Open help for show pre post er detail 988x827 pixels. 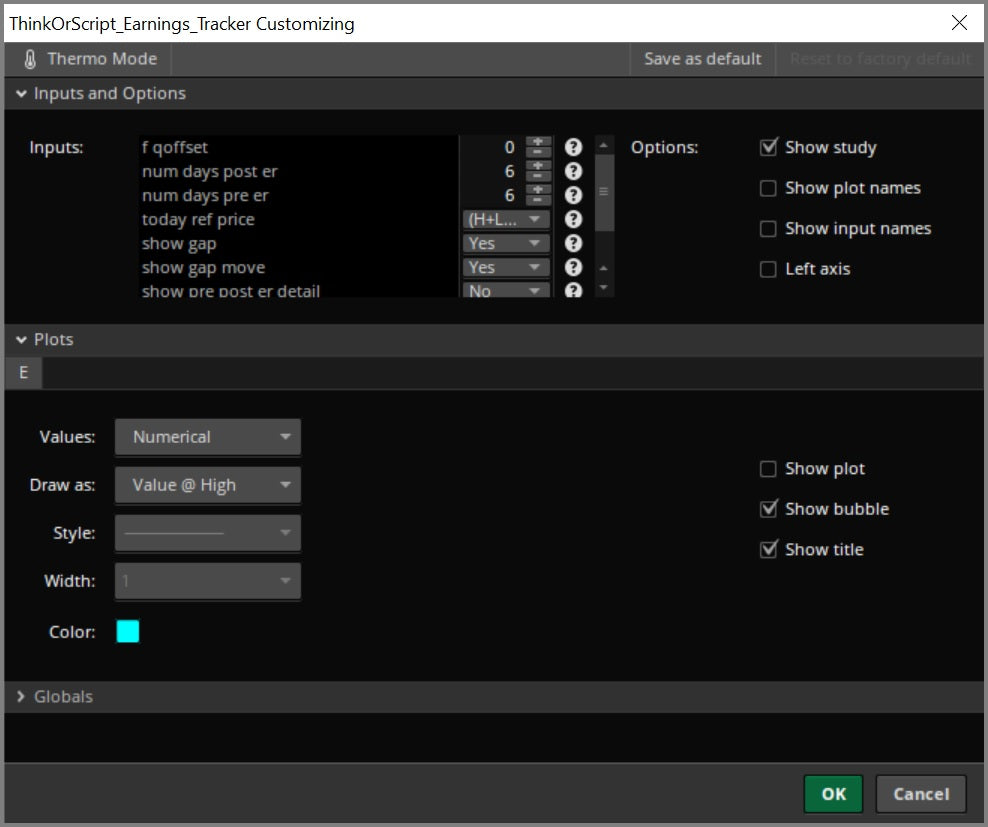point(573,290)
